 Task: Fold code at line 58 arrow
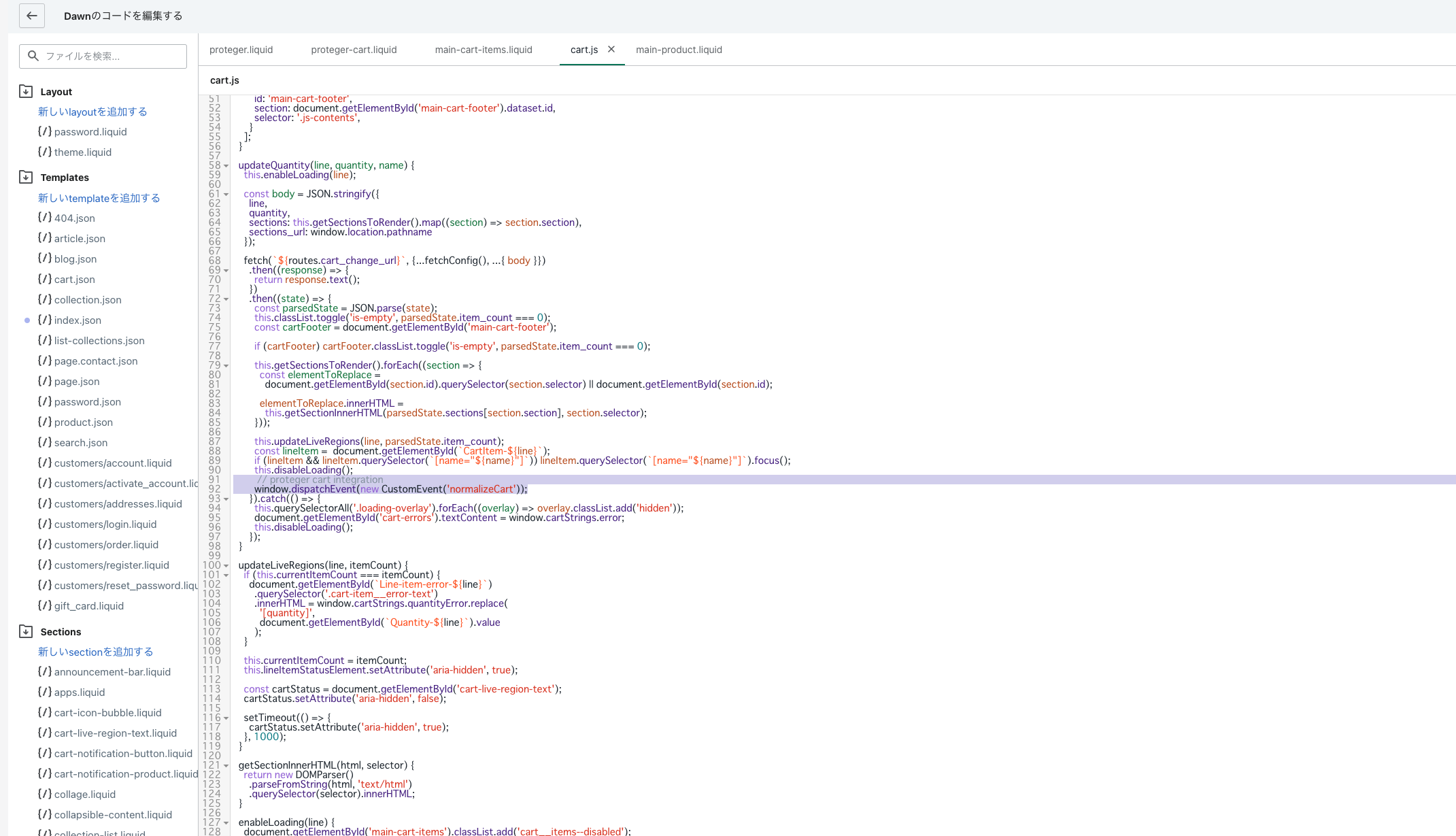tap(226, 165)
